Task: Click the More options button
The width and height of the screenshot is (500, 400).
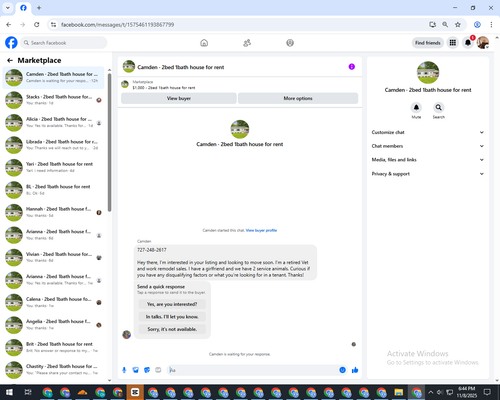Action: [298, 98]
